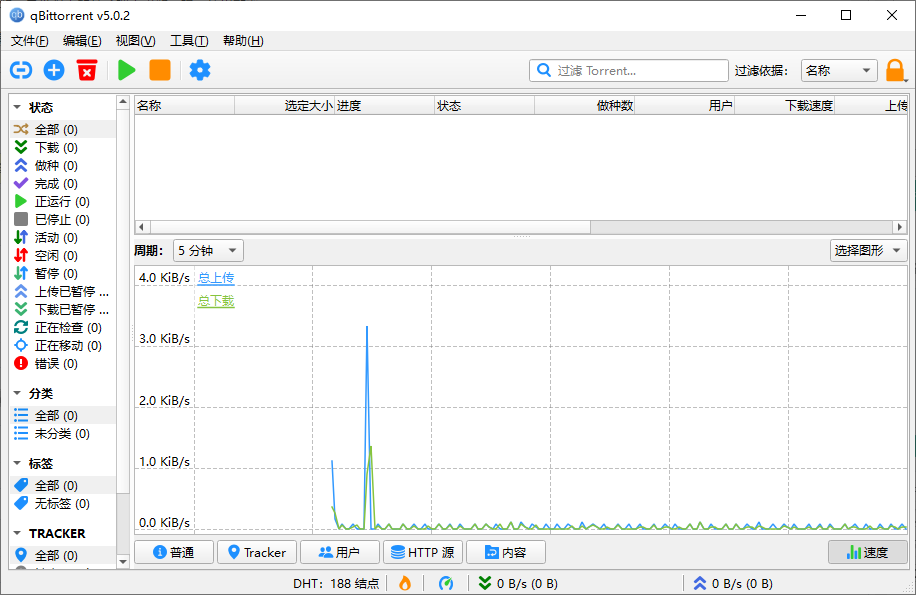The width and height of the screenshot is (916, 595).
Task: Click upload speed indicator in status bar
Action: click(733, 583)
